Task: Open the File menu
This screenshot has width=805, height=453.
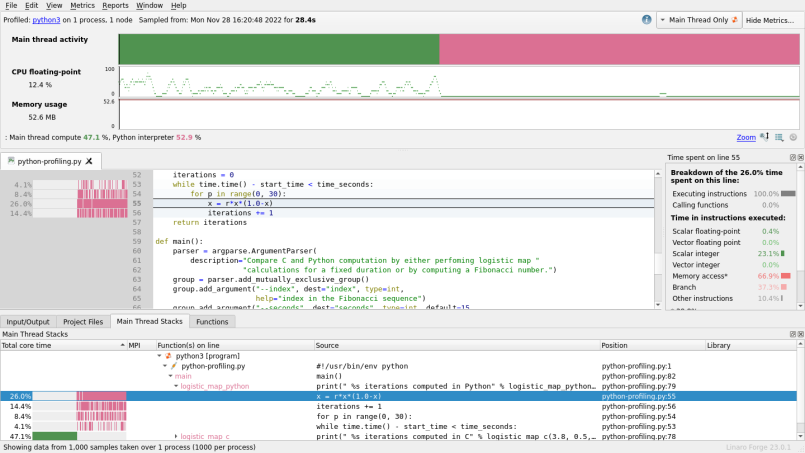Action: click(11, 5)
